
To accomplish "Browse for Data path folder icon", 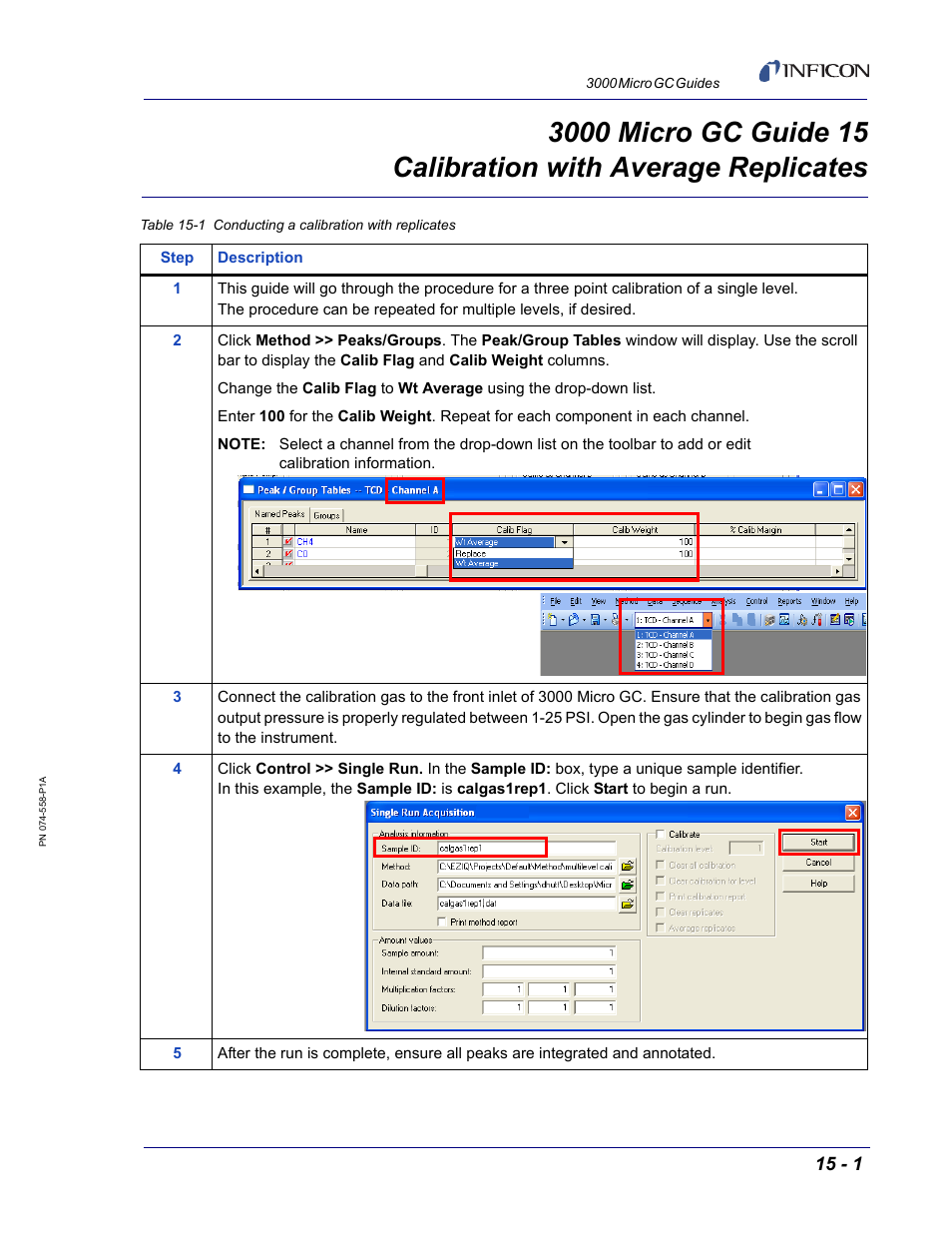I will tap(628, 885).
